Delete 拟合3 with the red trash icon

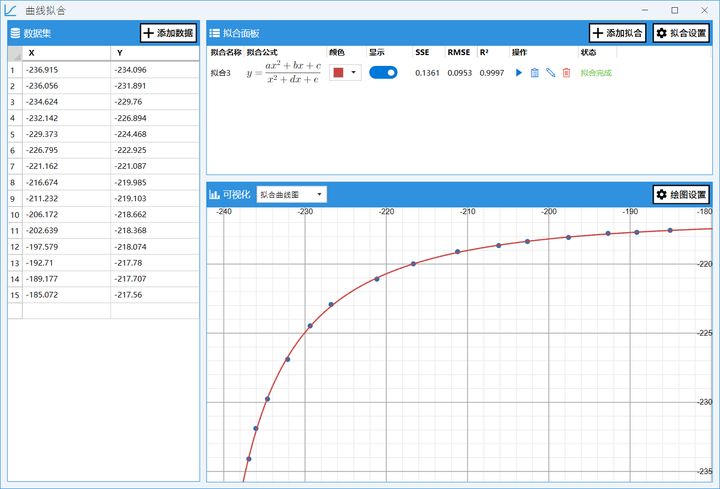pos(566,73)
